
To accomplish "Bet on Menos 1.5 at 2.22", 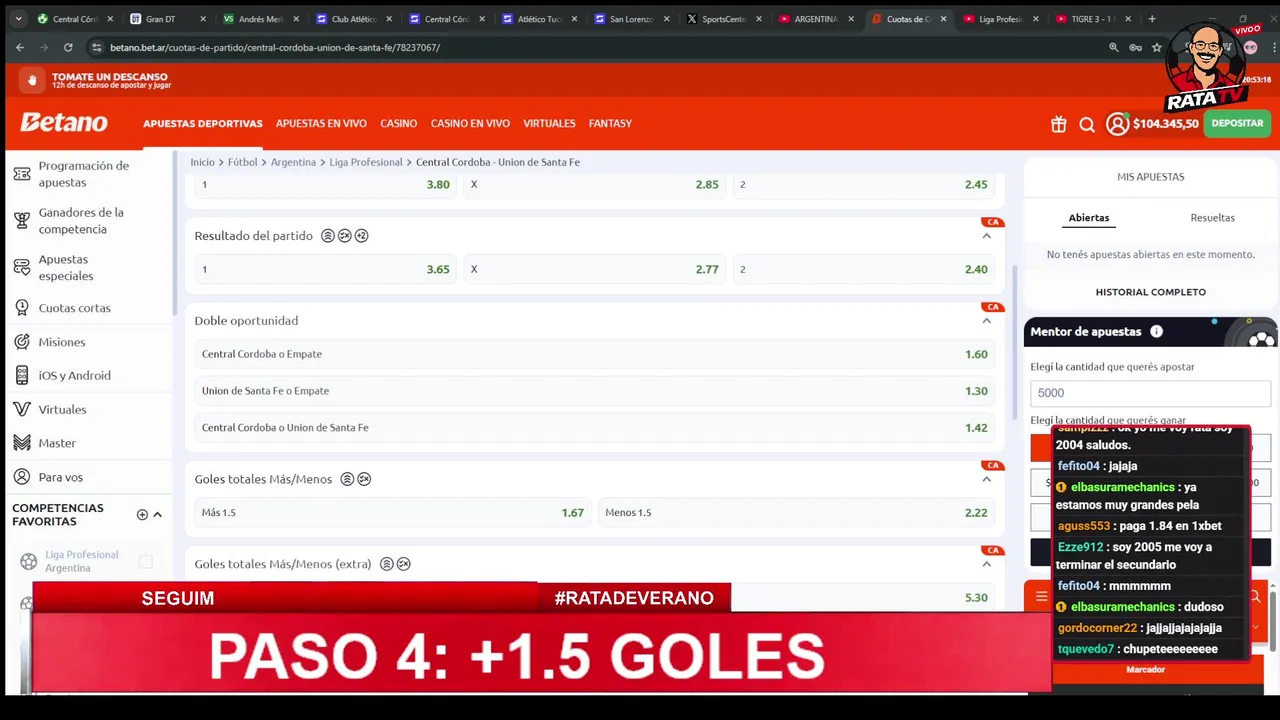I will (x=796, y=512).
